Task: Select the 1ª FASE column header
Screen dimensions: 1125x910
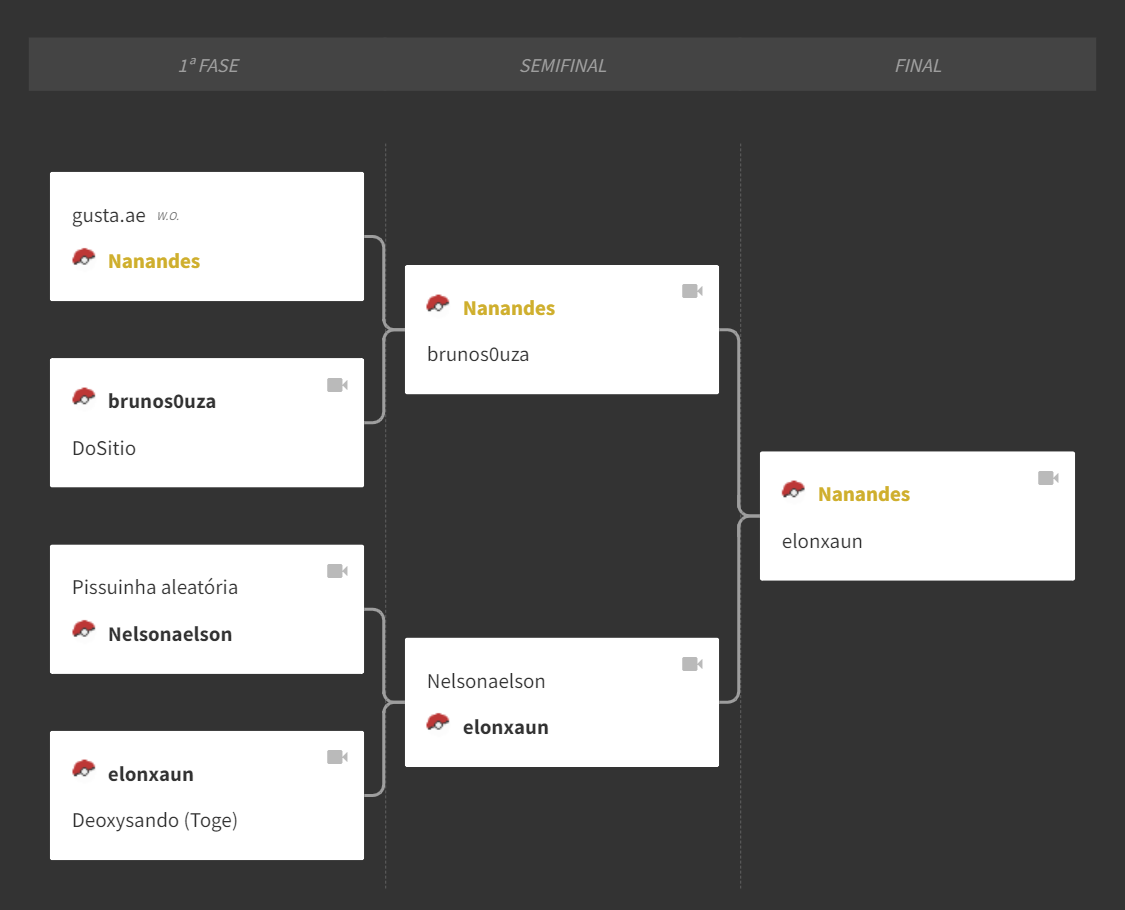Action: coord(208,65)
